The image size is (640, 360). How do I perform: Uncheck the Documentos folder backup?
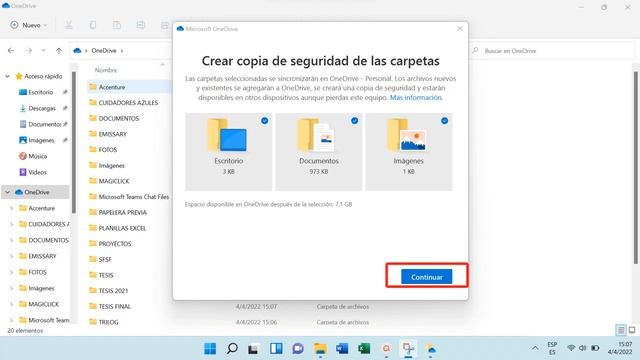pyautogui.click(x=354, y=121)
